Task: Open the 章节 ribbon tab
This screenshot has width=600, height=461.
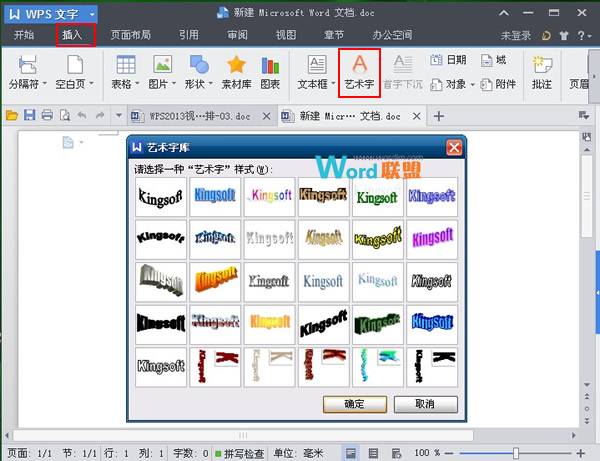Action: pyautogui.click(x=334, y=35)
